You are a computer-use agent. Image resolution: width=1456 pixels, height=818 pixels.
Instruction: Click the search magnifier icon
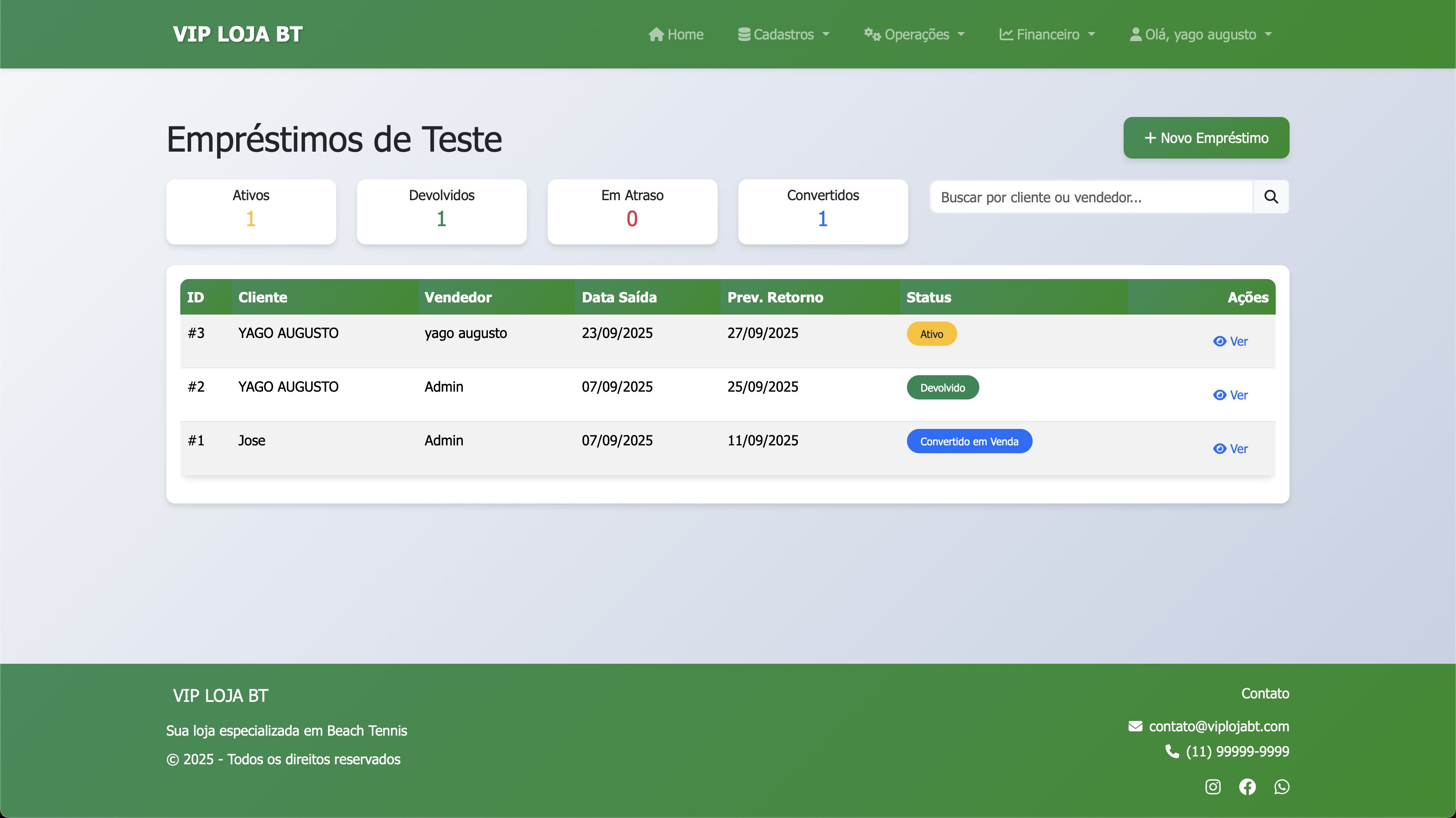pos(1272,197)
